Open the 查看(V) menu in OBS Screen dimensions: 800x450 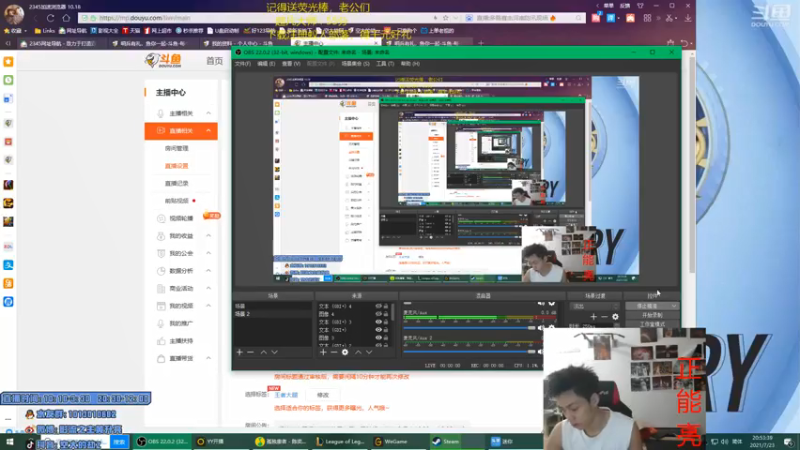[x=291, y=64]
